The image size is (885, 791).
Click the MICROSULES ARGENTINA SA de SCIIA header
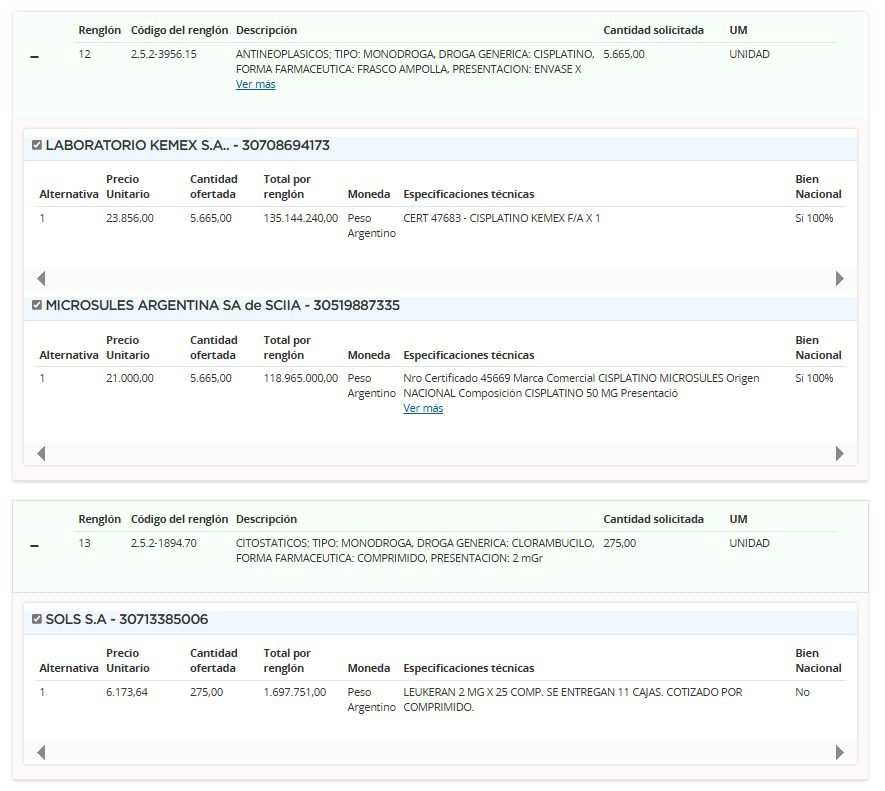click(x=222, y=305)
